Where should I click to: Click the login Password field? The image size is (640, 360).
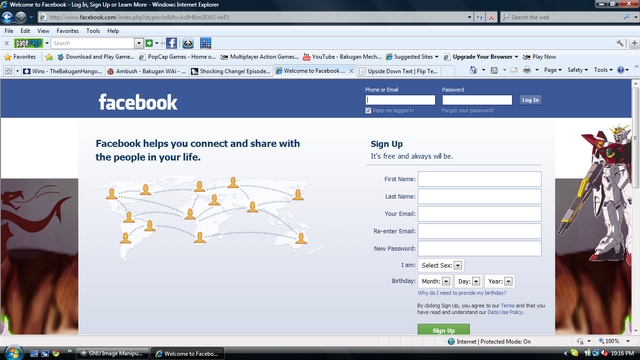coord(477,100)
